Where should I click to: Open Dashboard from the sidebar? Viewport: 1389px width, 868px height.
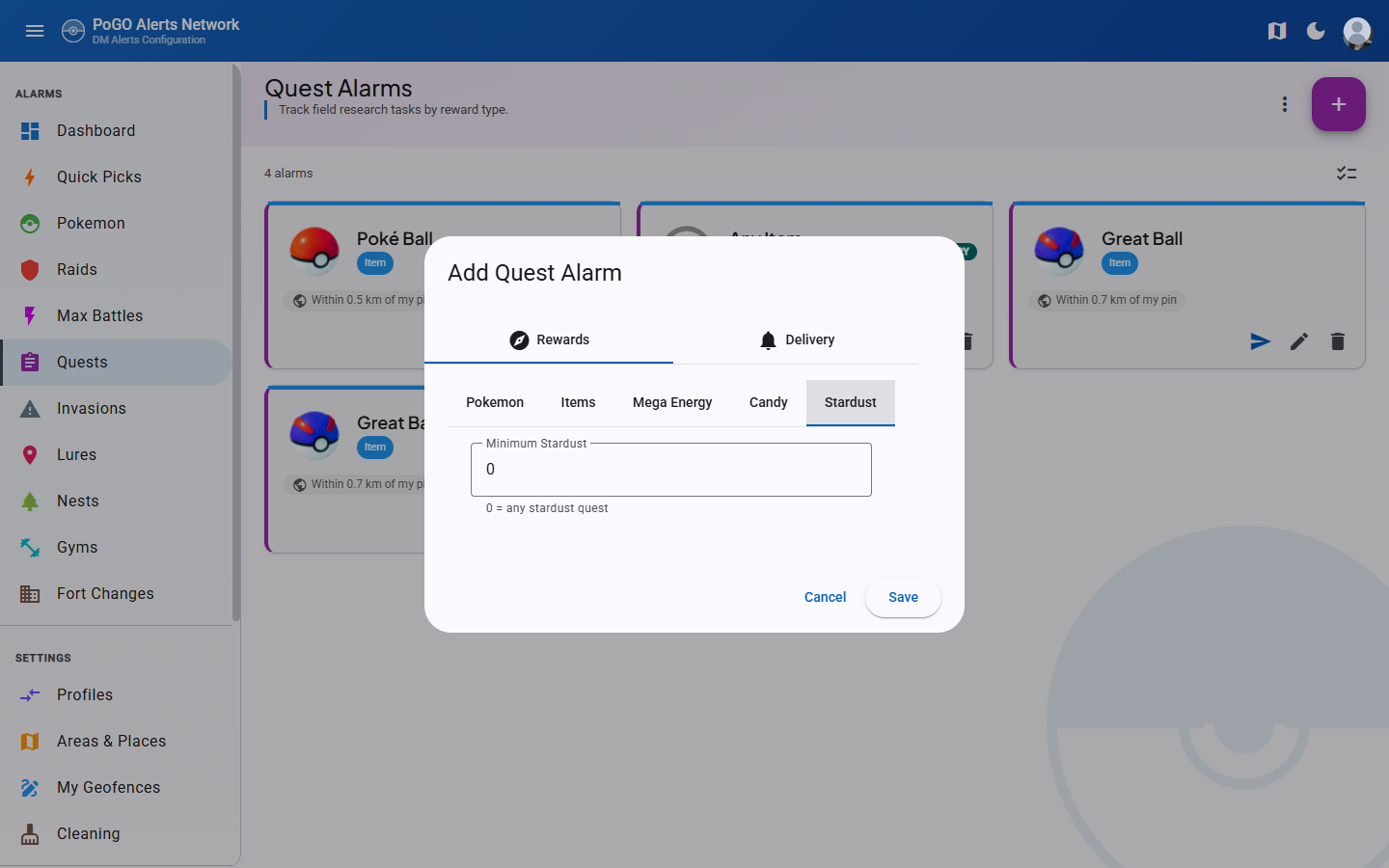point(116,131)
